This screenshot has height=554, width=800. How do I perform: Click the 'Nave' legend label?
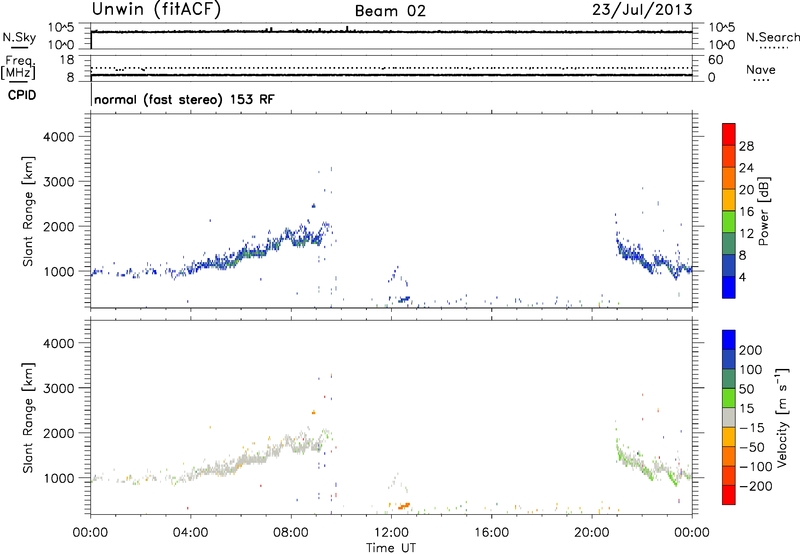(x=761, y=70)
